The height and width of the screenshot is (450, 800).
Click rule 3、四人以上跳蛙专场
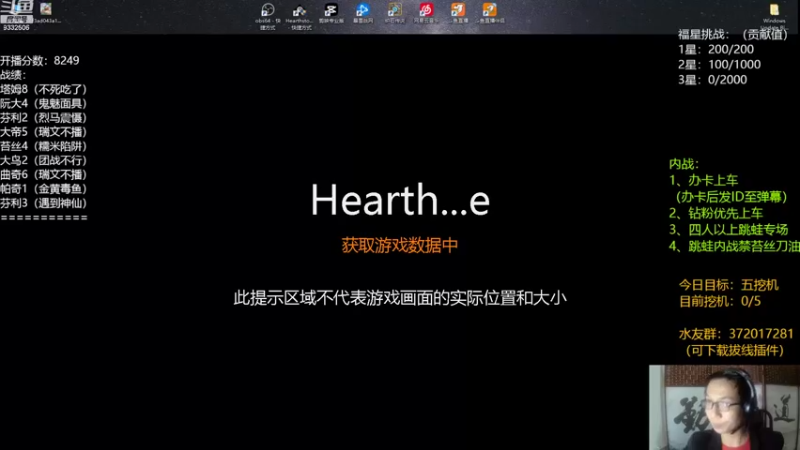pyautogui.click(x=729, y=230)
